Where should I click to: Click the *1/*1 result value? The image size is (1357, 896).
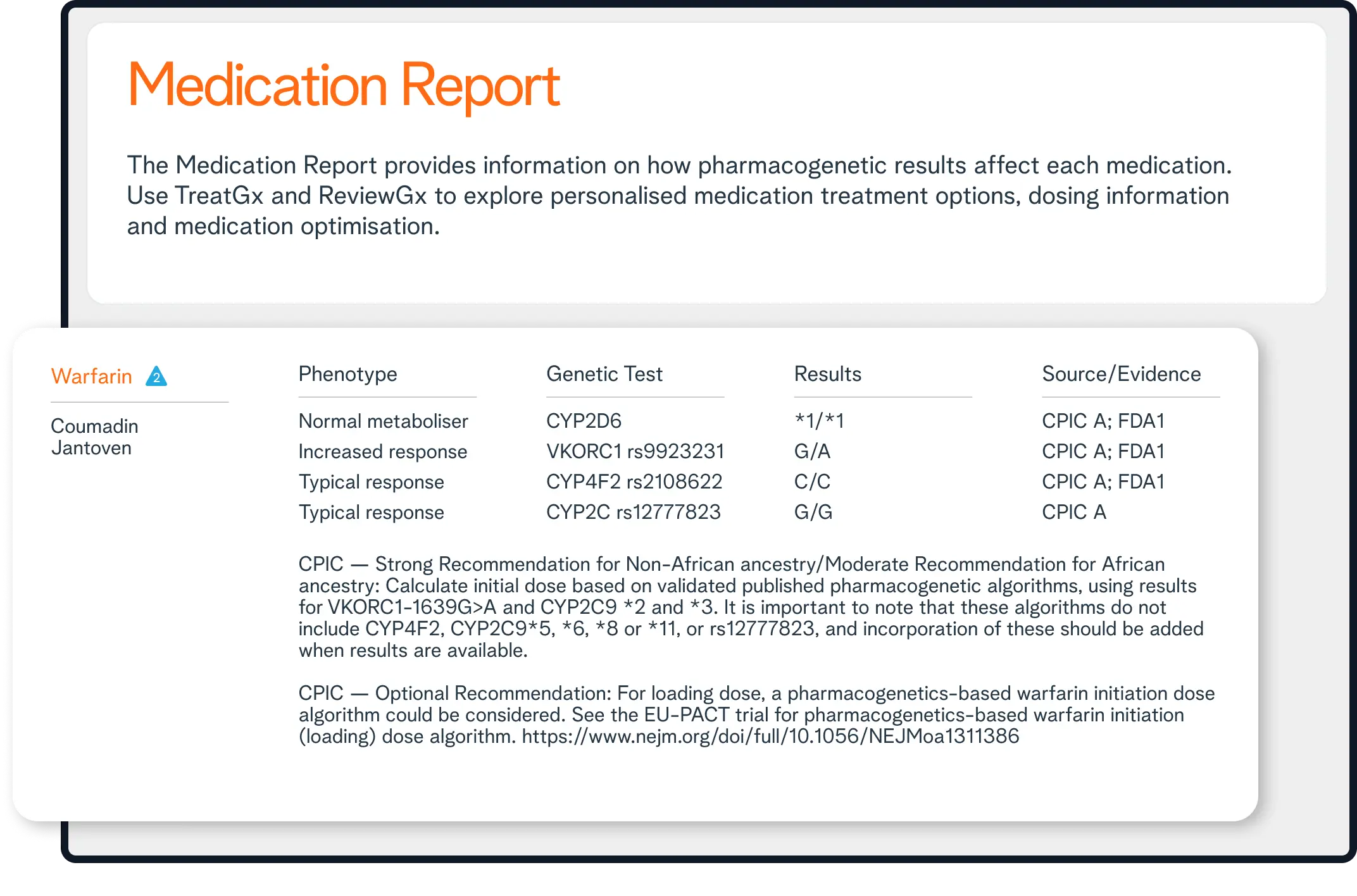tap(819, 421)
